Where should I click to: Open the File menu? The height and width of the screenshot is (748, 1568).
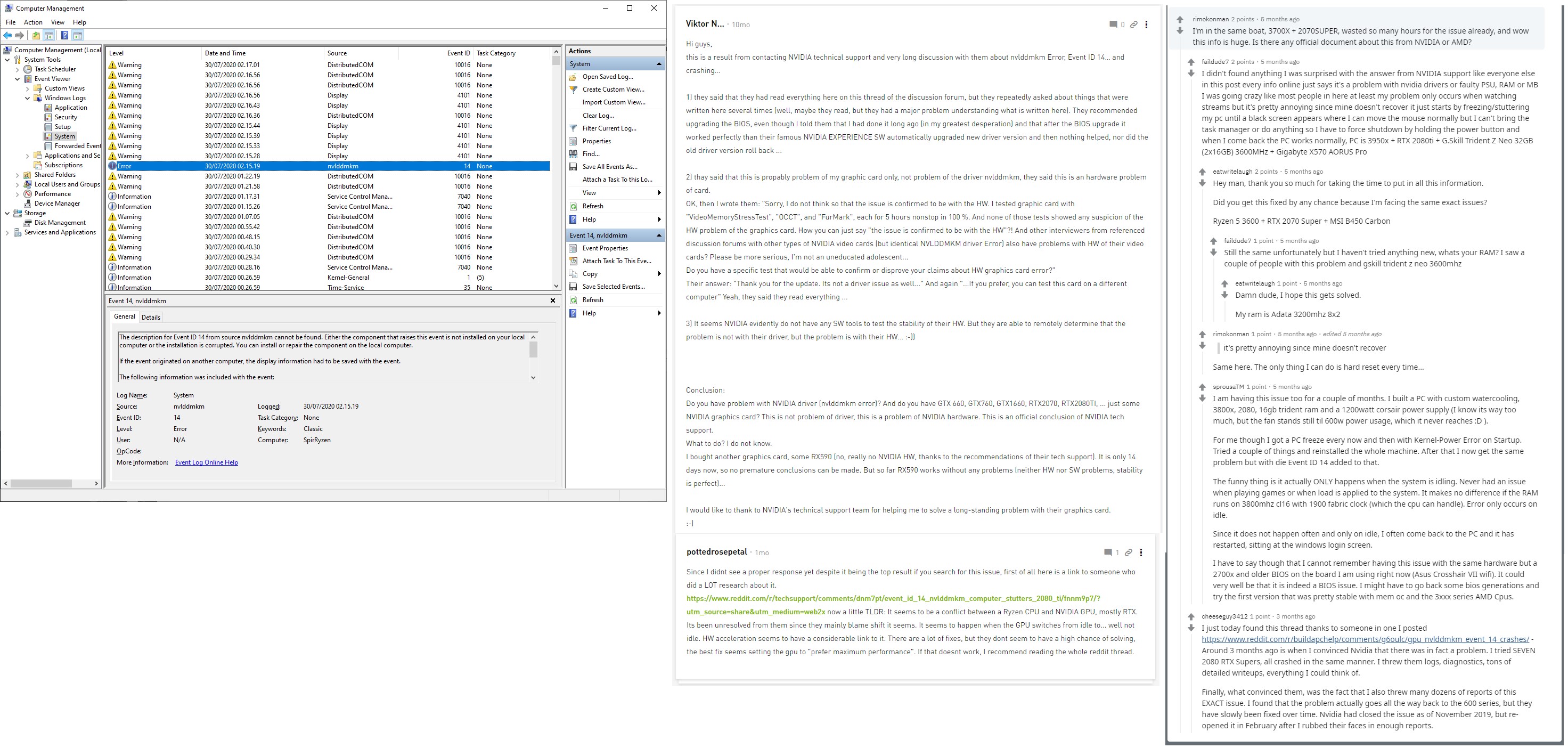[x=10, y=22]
